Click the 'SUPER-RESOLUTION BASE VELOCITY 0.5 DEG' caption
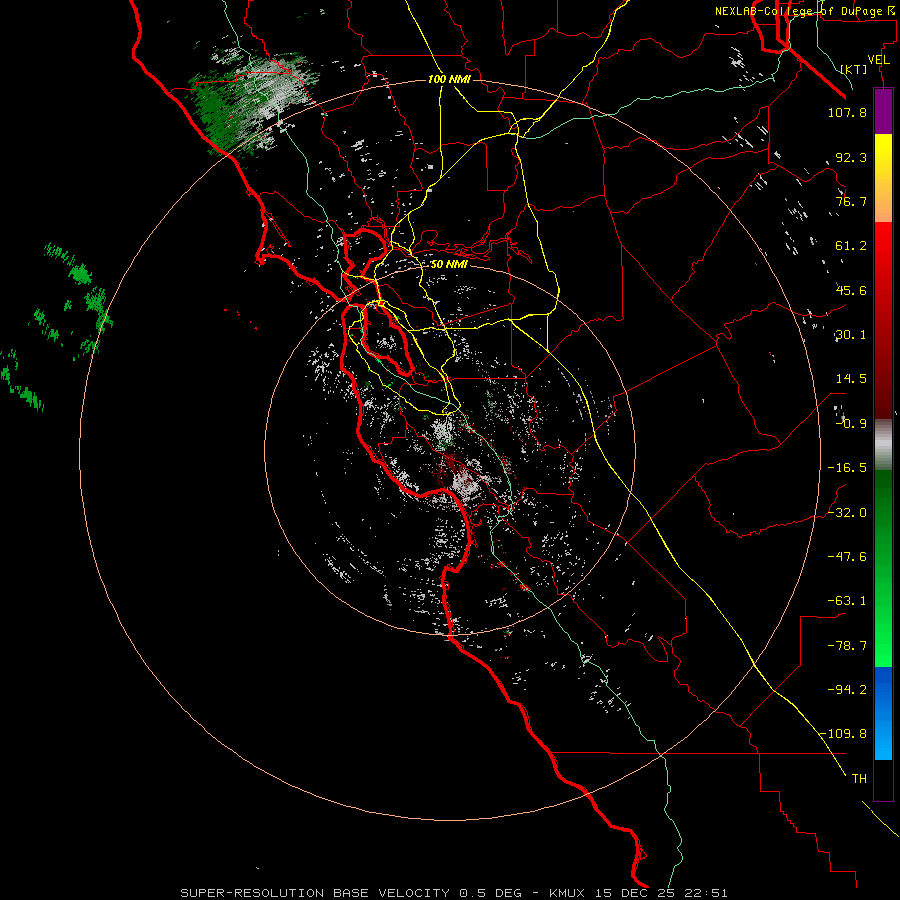Image resolution: width=900 pixels, height=900 pixels. tap(351, 893)
